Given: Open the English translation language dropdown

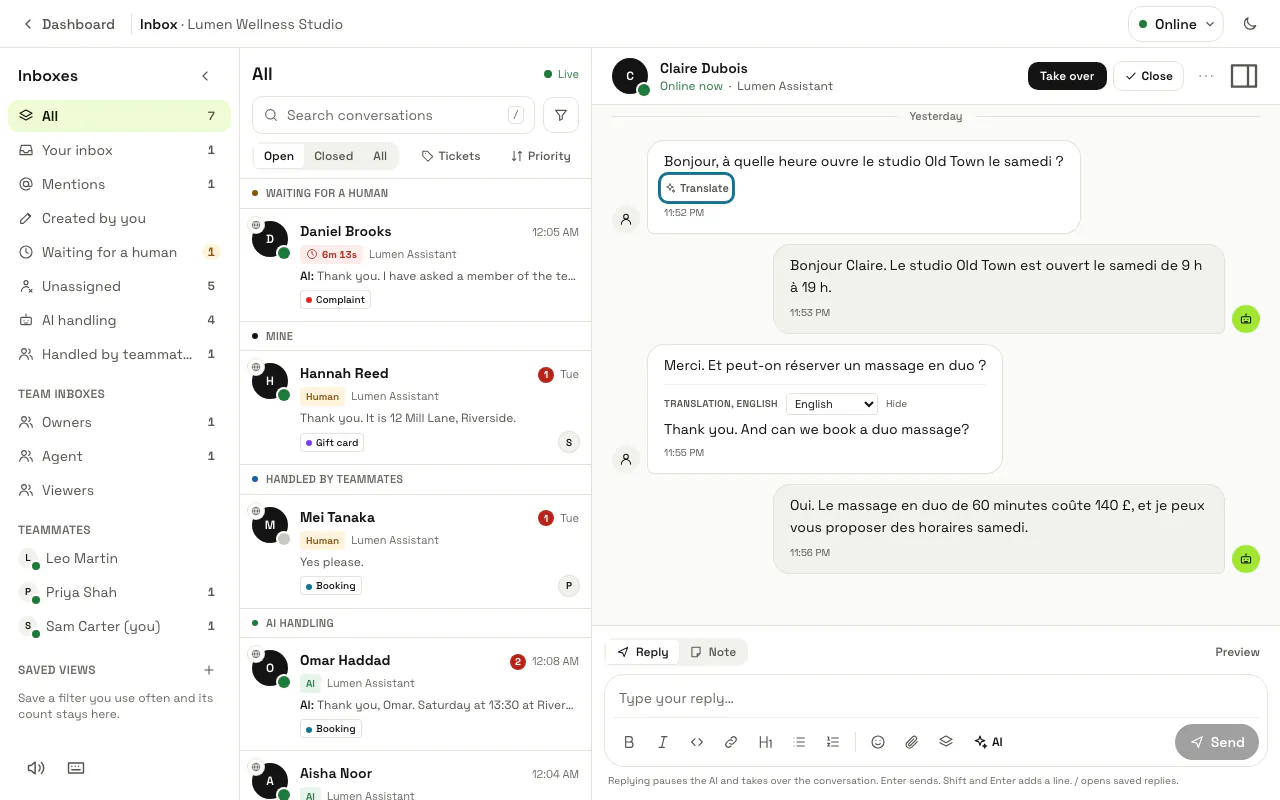Looking at the screenshot, I should click(x=832, y=404).
